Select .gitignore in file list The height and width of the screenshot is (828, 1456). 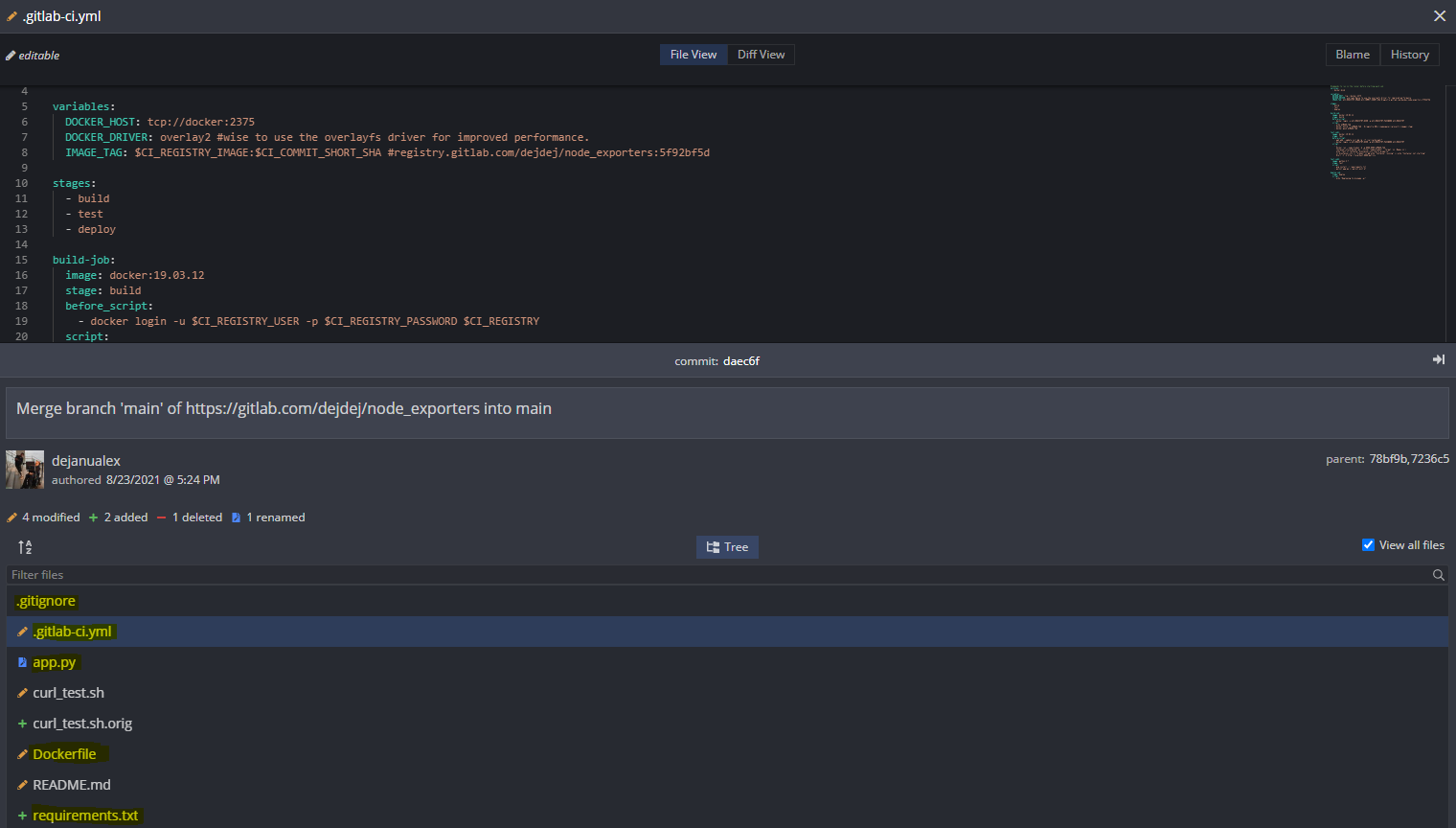coord(46,601)
